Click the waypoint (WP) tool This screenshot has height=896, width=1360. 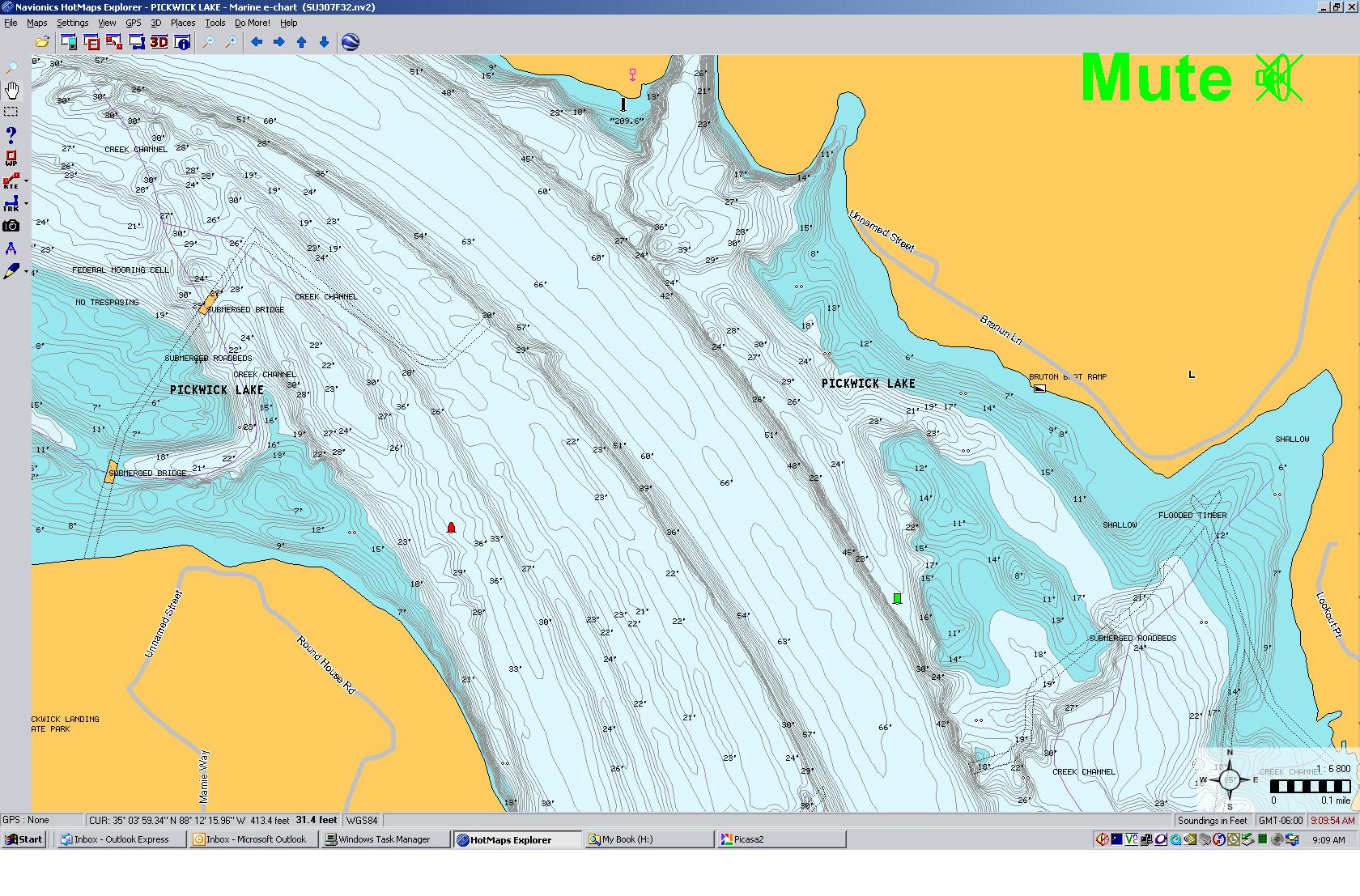(11, 158)
